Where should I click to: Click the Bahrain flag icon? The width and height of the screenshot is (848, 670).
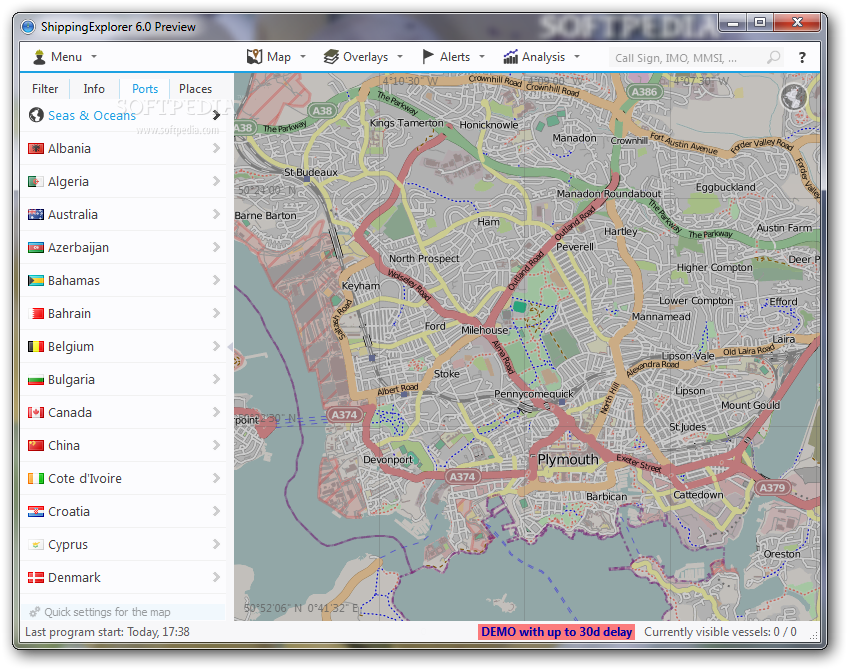(x=36, y=314)
